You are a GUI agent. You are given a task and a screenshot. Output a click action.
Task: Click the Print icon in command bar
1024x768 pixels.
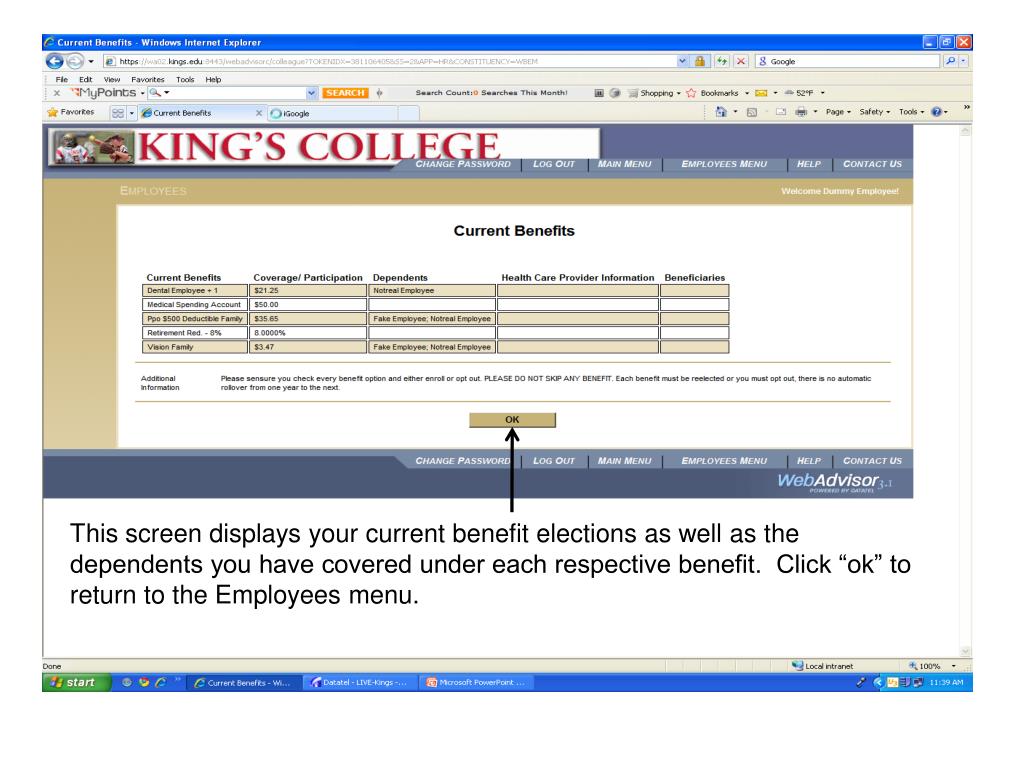pyautogui.click(x=801, y=112)
